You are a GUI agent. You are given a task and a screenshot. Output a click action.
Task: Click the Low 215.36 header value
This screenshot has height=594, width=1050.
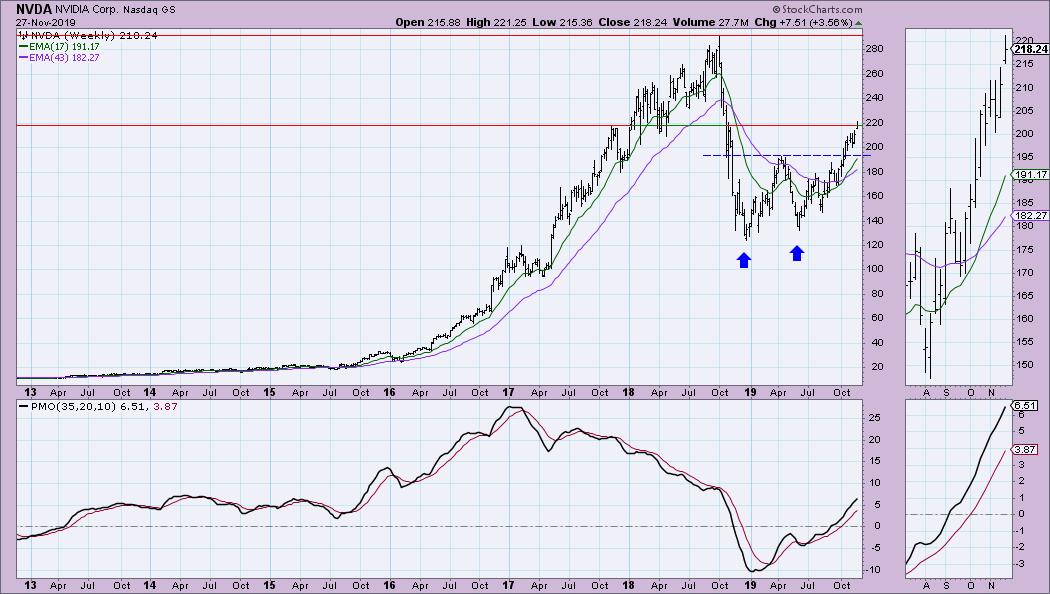tap(562, 22)
